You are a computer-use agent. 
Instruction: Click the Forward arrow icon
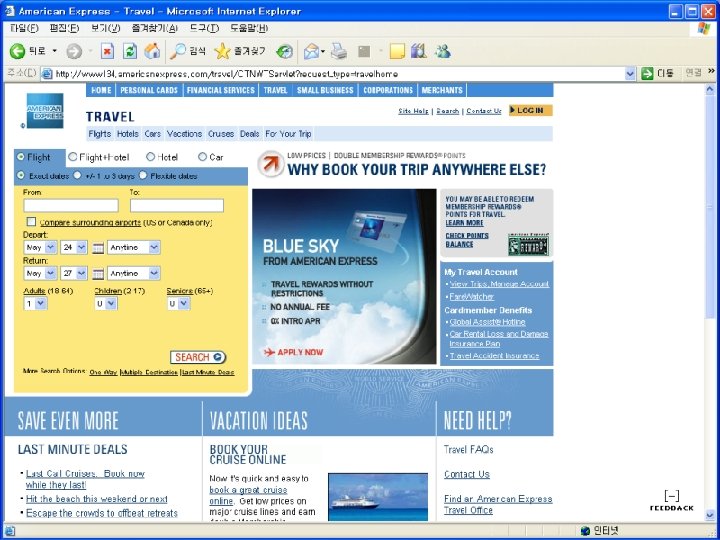(x=73, y=51)
